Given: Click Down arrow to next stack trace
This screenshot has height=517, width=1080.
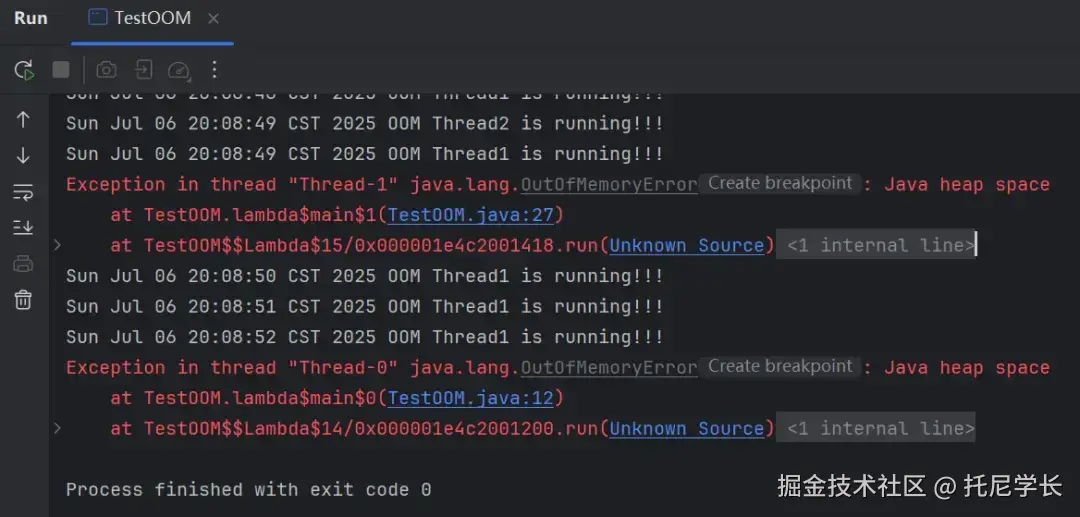Looking at the screenshot, I should [x=24, y=156].
